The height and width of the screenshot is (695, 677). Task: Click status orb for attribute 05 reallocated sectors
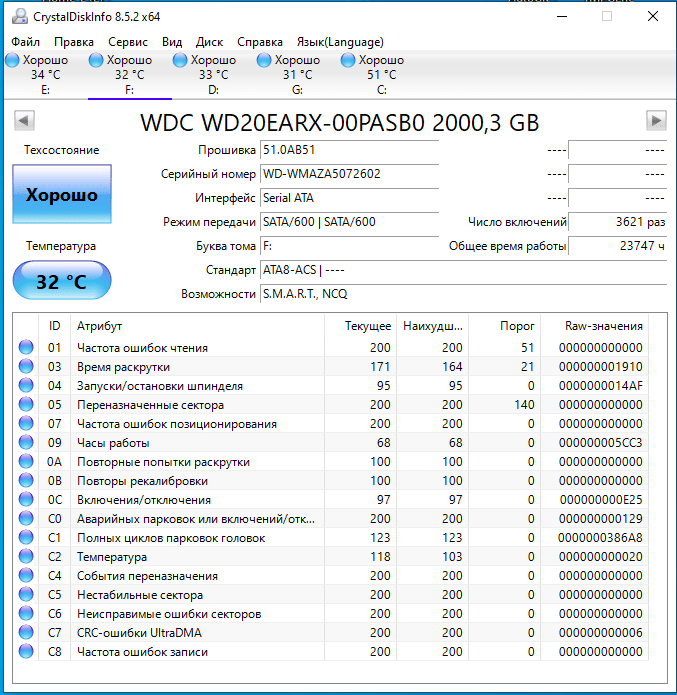[x=26, y=405]
